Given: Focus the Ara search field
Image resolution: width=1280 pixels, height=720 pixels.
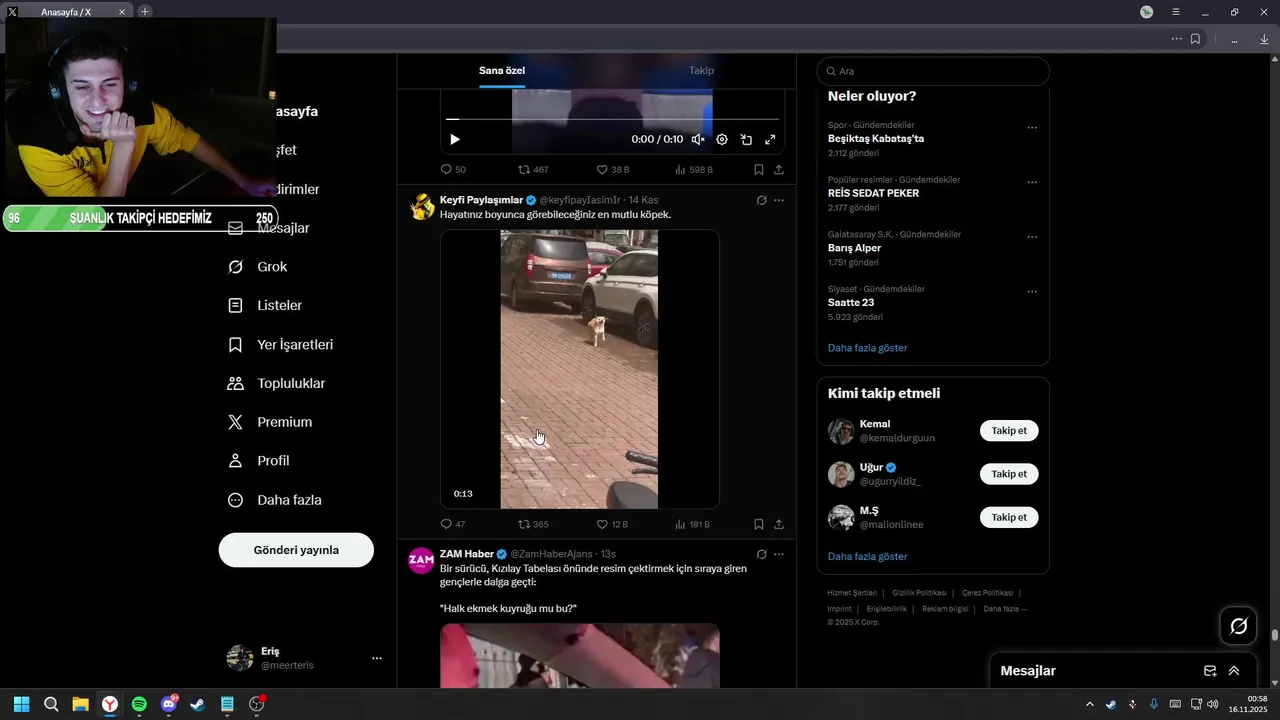Looking at the screenshot, I should (x=933, y=71).
